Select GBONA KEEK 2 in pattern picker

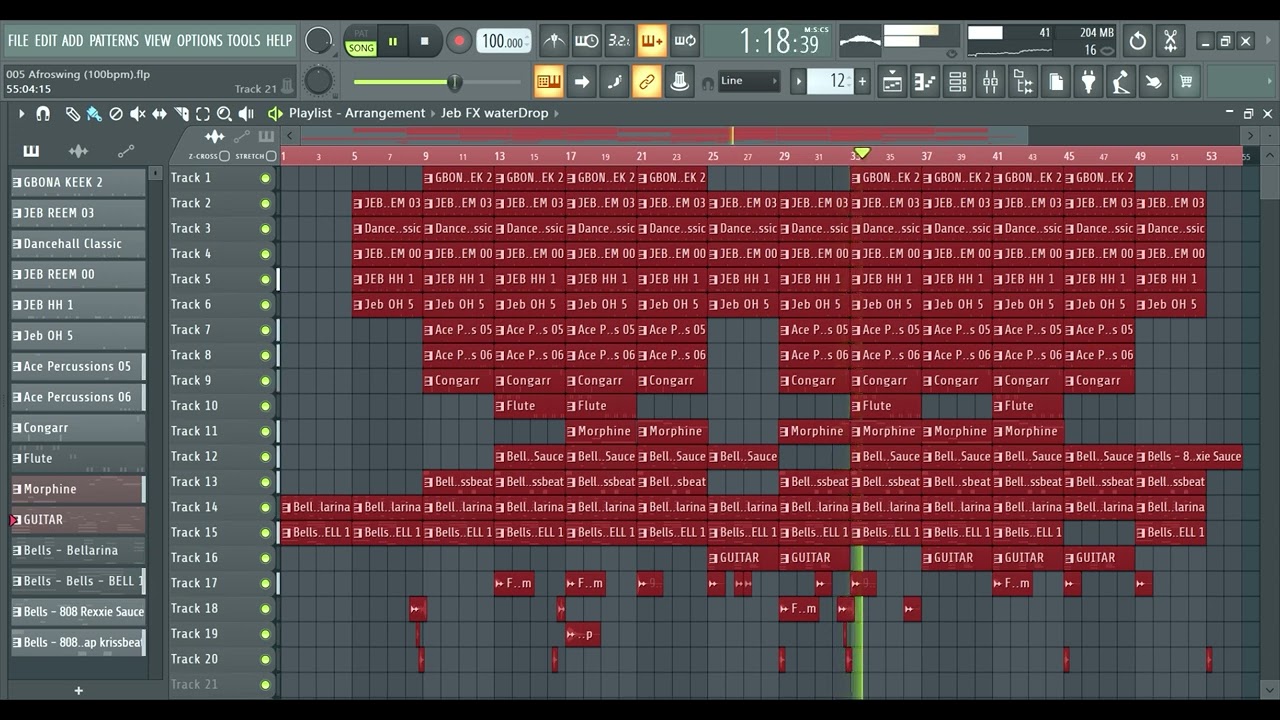[x=78, y=182]
